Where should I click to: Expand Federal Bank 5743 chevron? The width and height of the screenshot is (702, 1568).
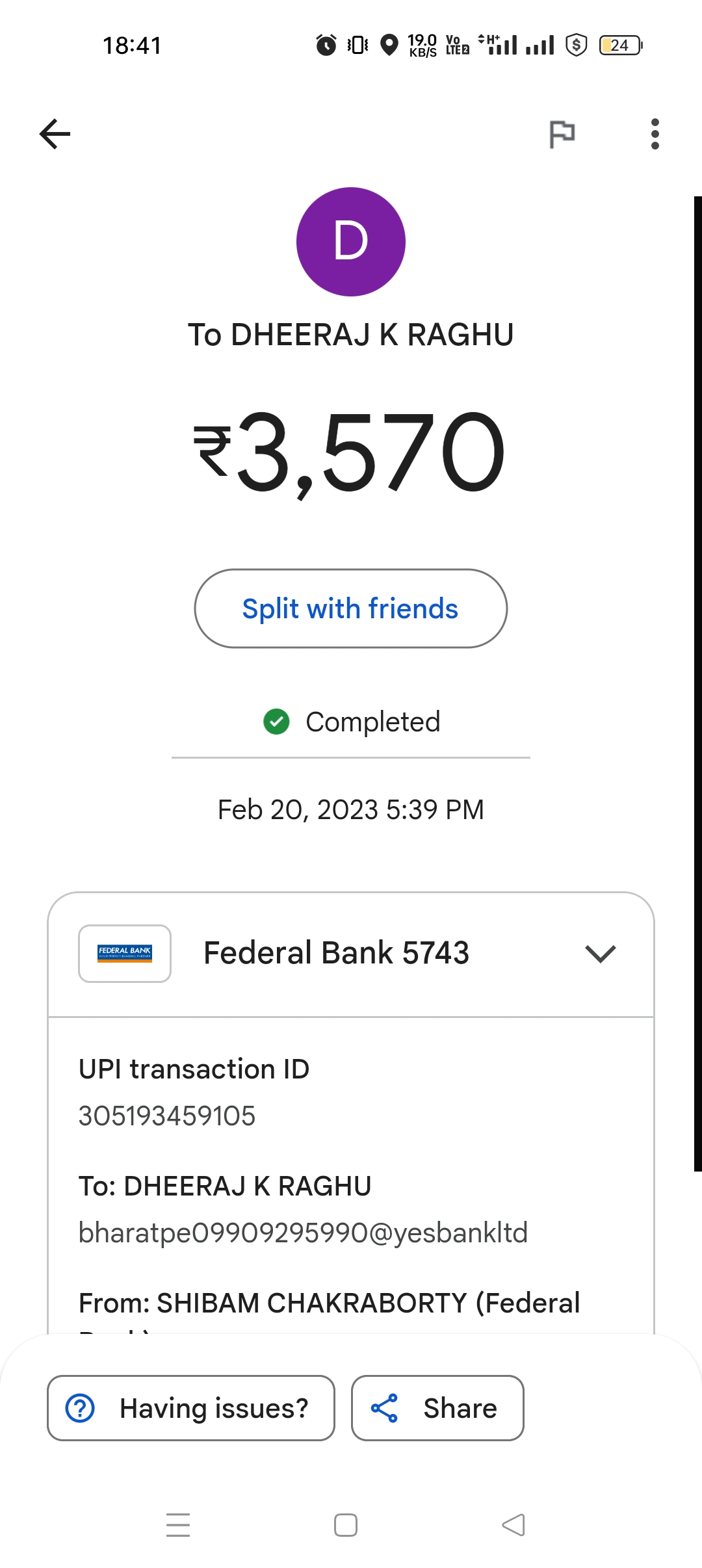pos(600,954)
